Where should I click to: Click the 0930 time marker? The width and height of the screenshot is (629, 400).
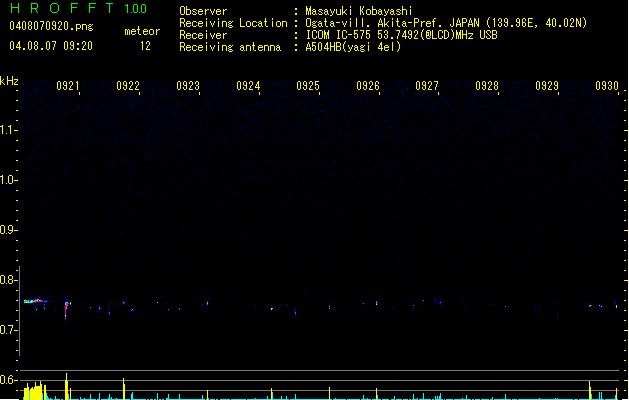[607, 86]
